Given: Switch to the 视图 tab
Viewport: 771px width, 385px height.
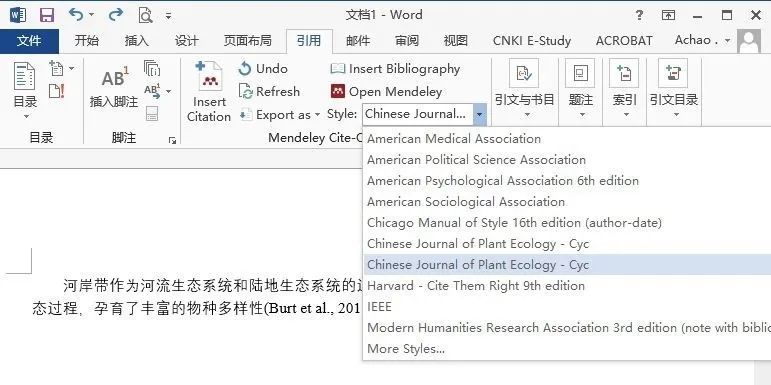Looking at the screenshot, I should [x=455, y=41].
